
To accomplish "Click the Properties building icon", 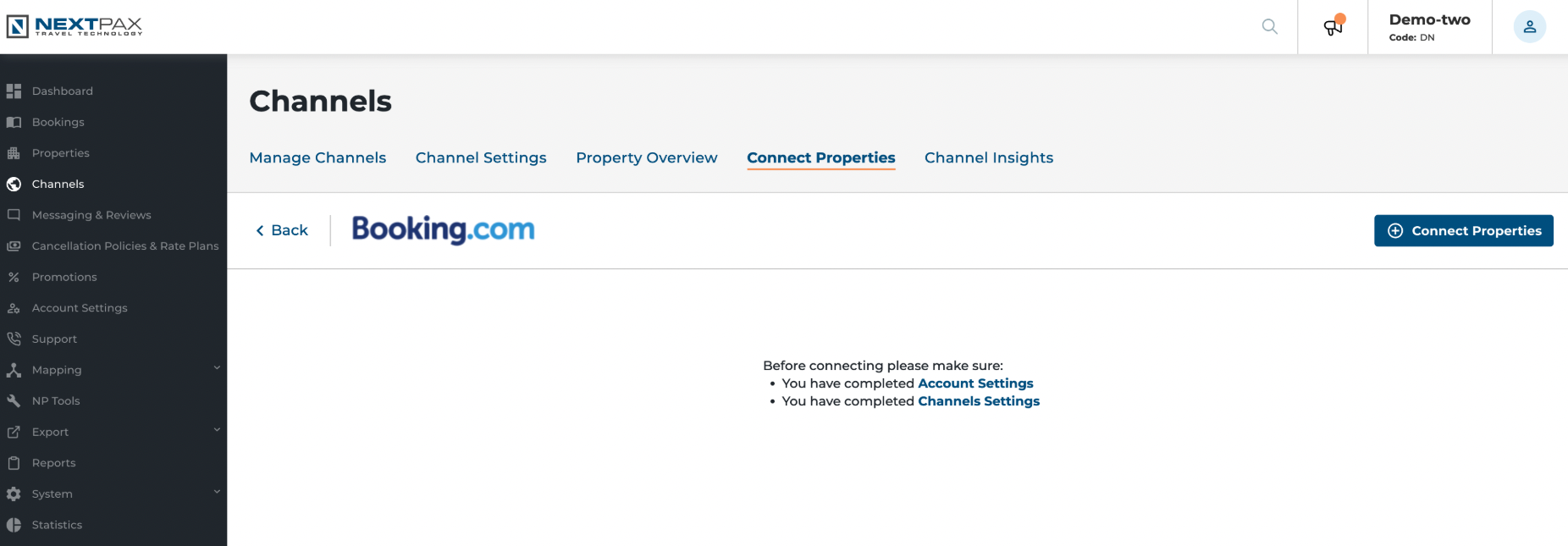I will coord(14,153).
